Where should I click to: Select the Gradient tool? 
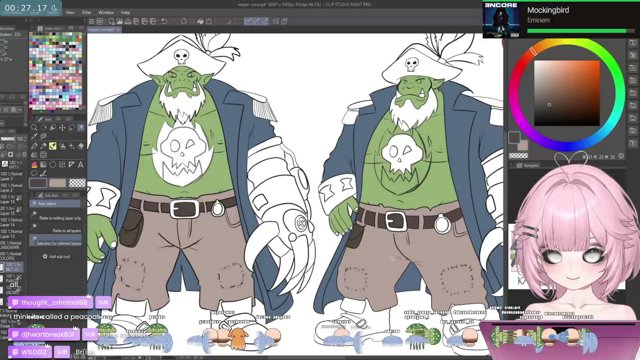tap(43, 164)
